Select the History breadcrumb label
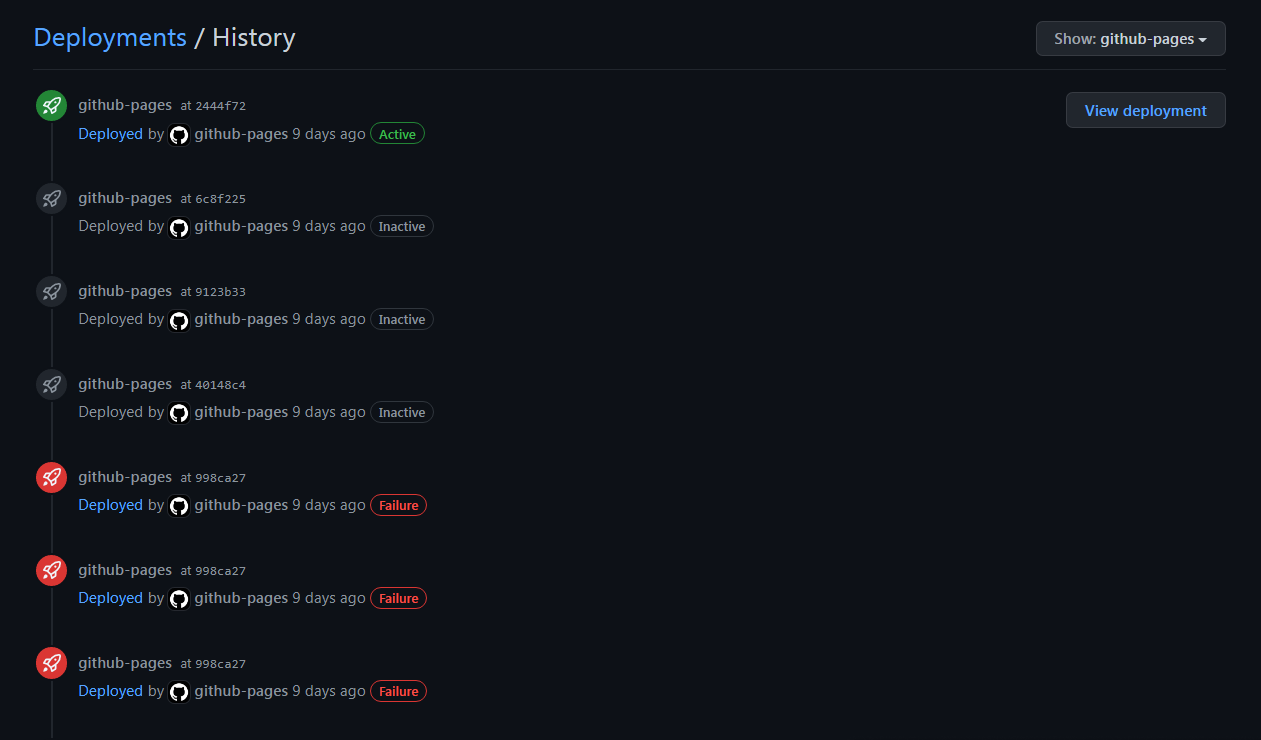 point(253,37)
